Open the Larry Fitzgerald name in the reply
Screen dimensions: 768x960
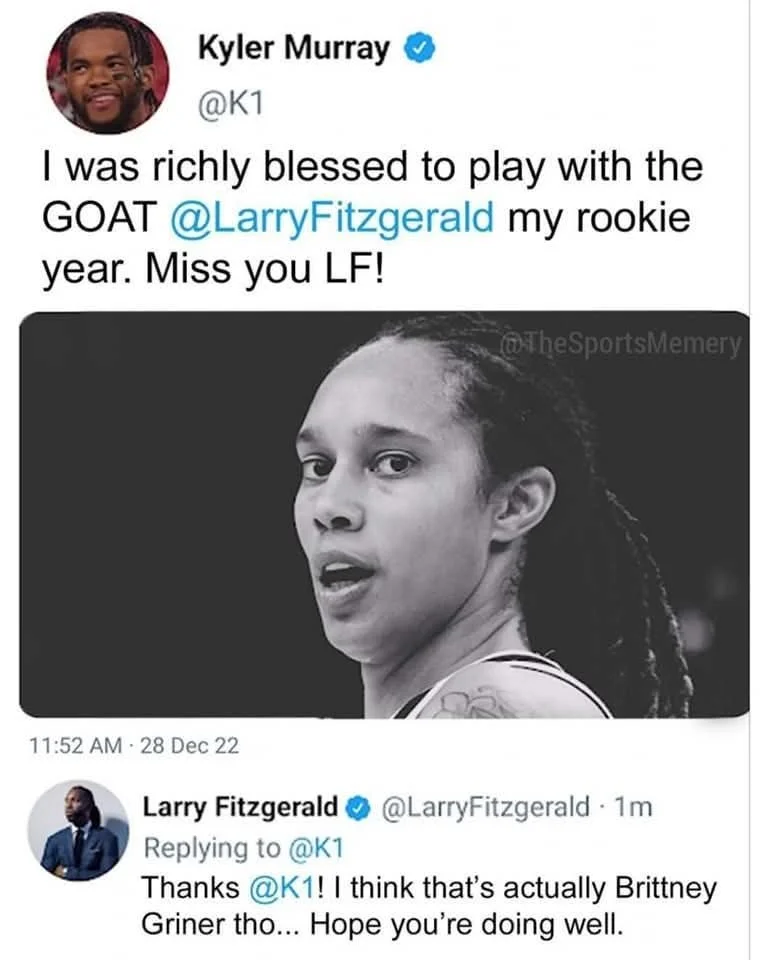[240, 806]
